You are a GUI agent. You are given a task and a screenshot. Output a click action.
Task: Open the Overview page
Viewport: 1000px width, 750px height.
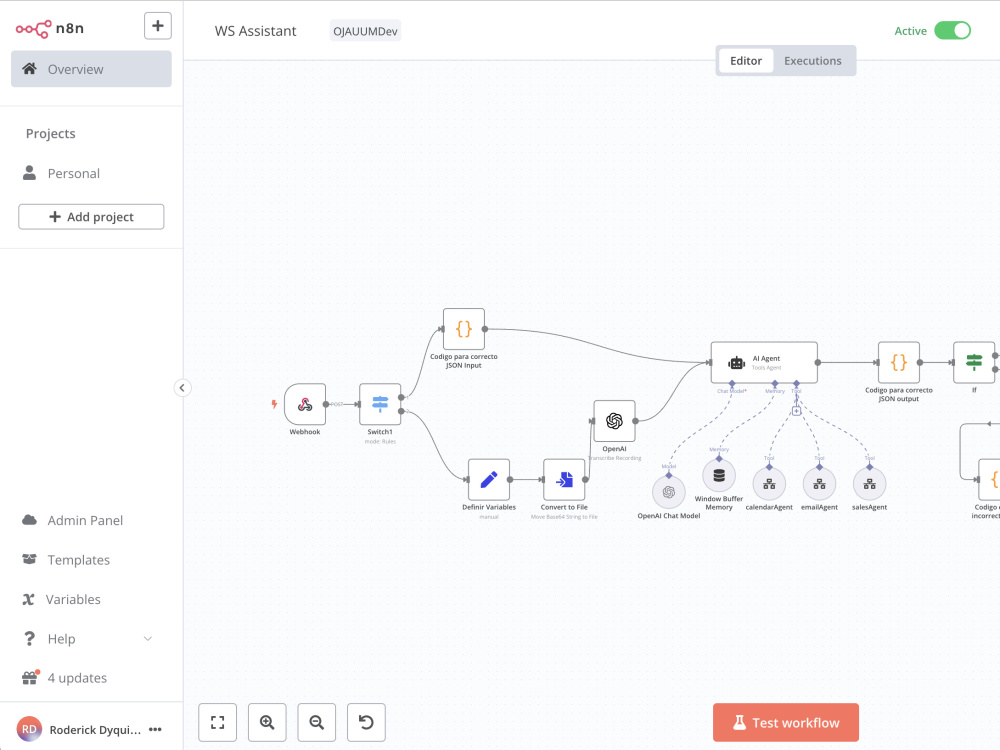tap(91, 69)
